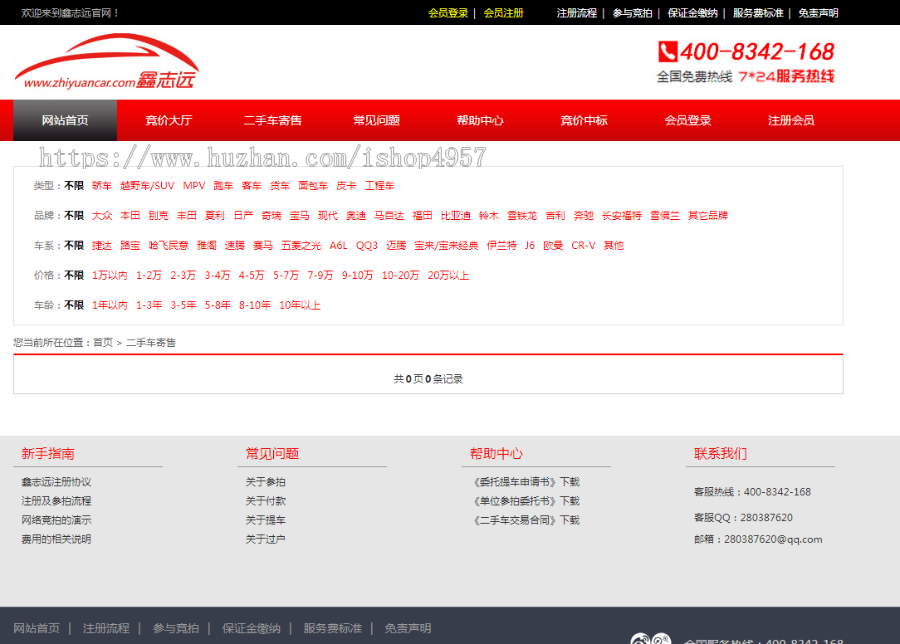The height and width of the screenshot is (644, 900).
Task: Filter series by 捷达
Action: [102, 246]
